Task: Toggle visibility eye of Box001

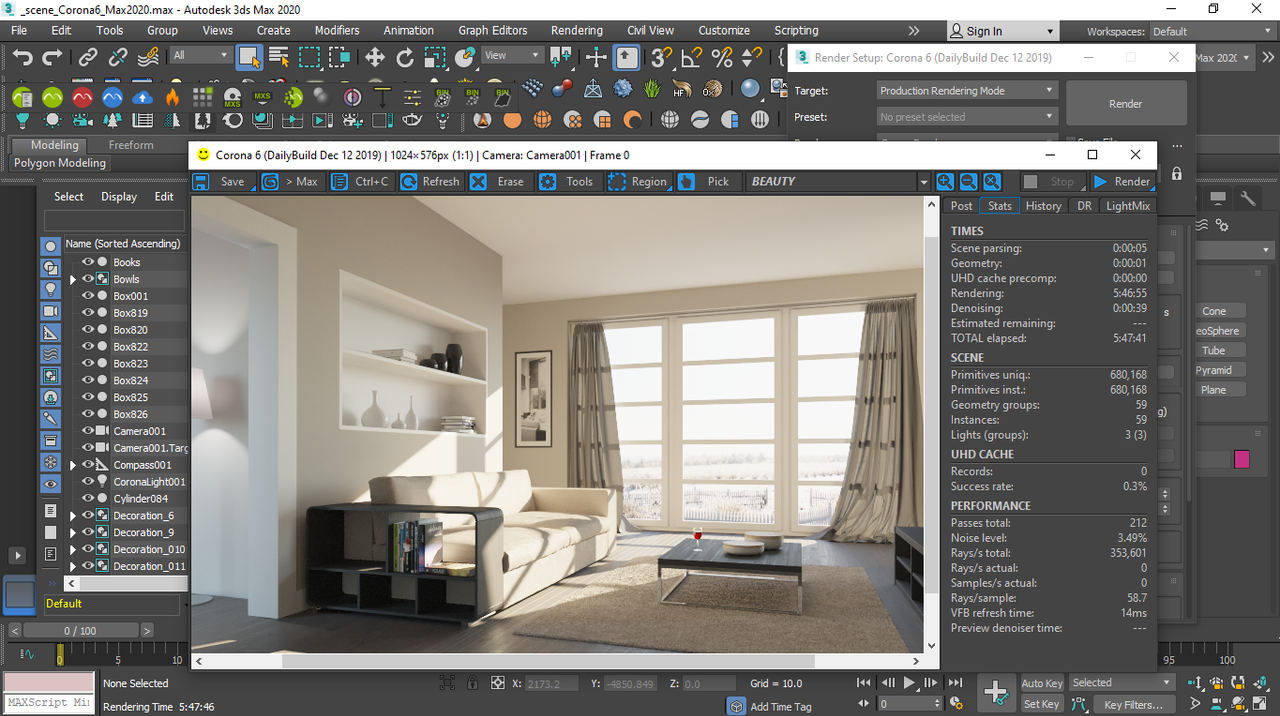Action: [x=87, y=296]
